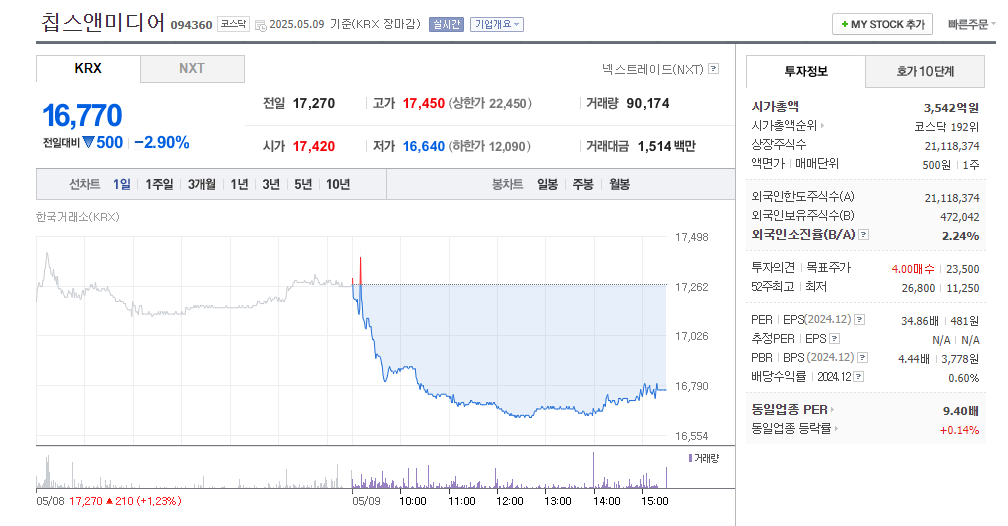Click 거래량 value 90,174
The width and height of the screenshot is (1008, 526).
[x=648, y=104]
